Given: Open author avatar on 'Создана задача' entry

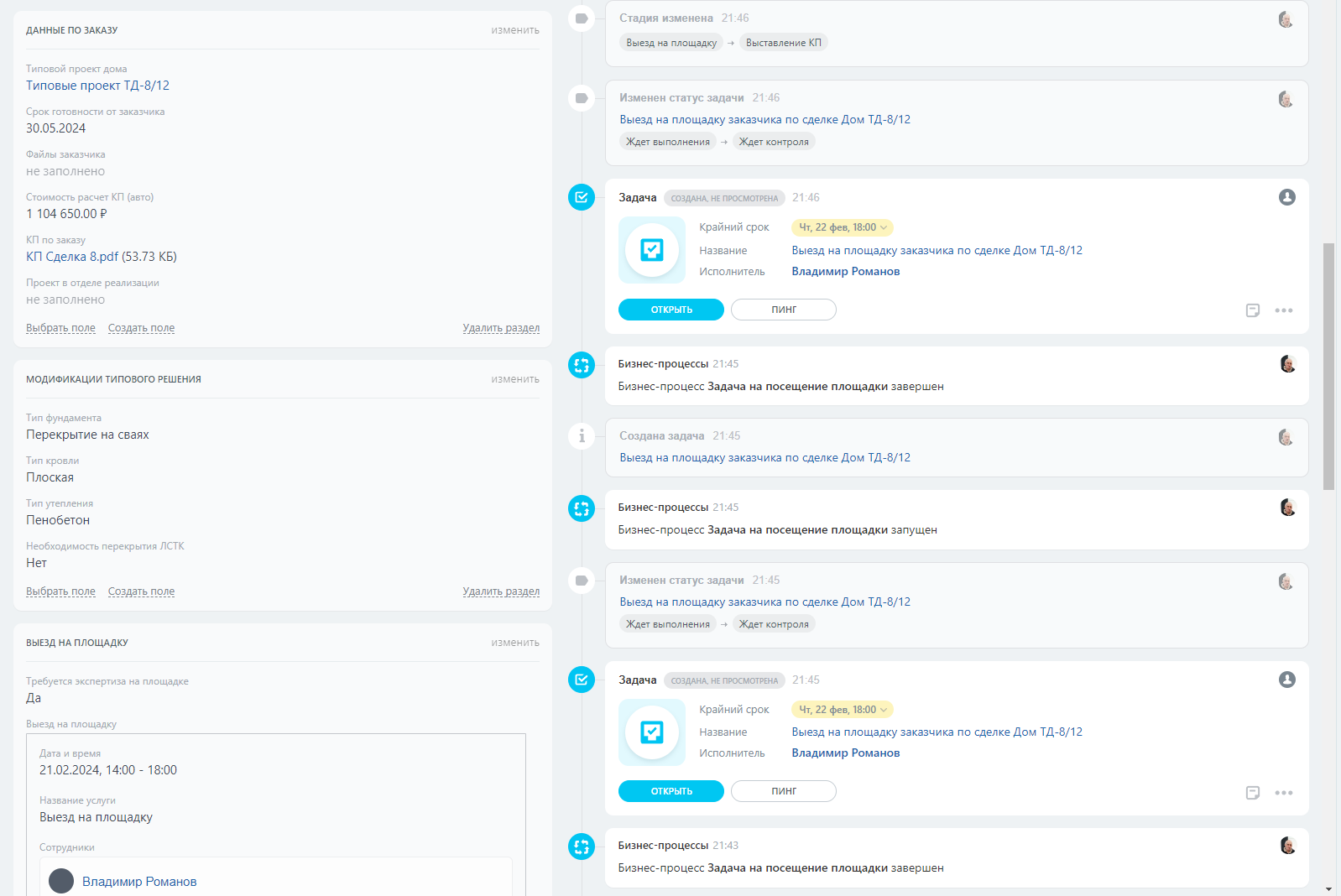Looking at the screenshot, I should point(1286,437).
